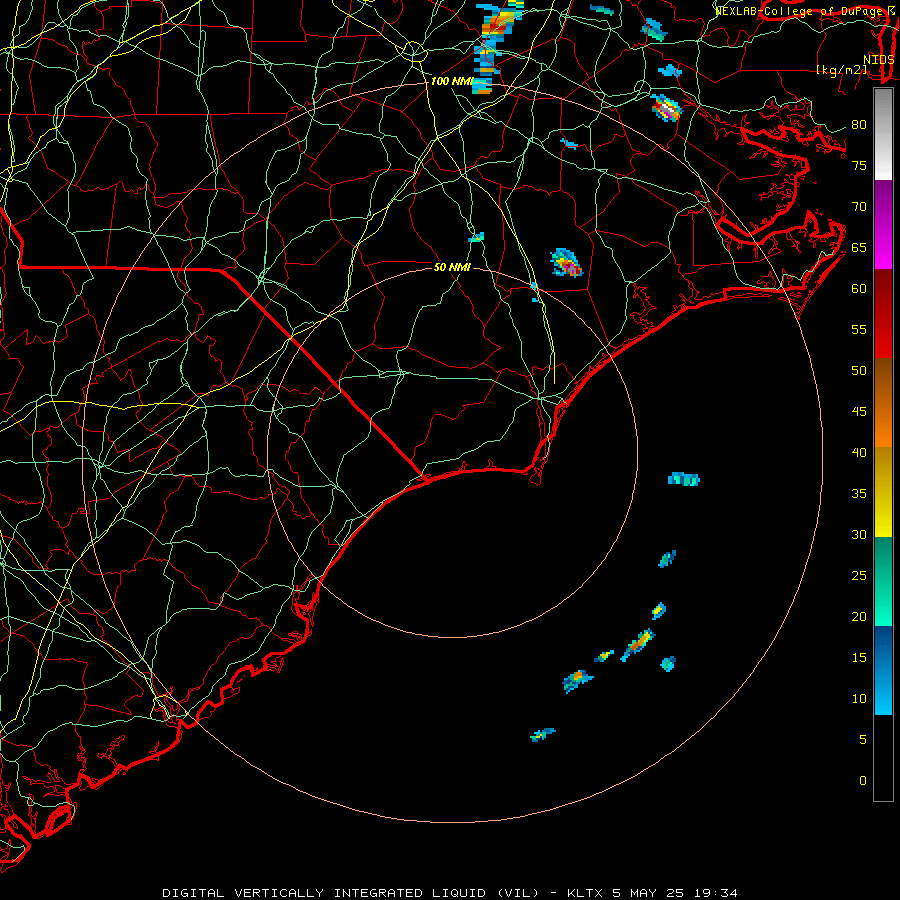
Task: Click the 50 value on the color scale
Action: tap(859, 371)
